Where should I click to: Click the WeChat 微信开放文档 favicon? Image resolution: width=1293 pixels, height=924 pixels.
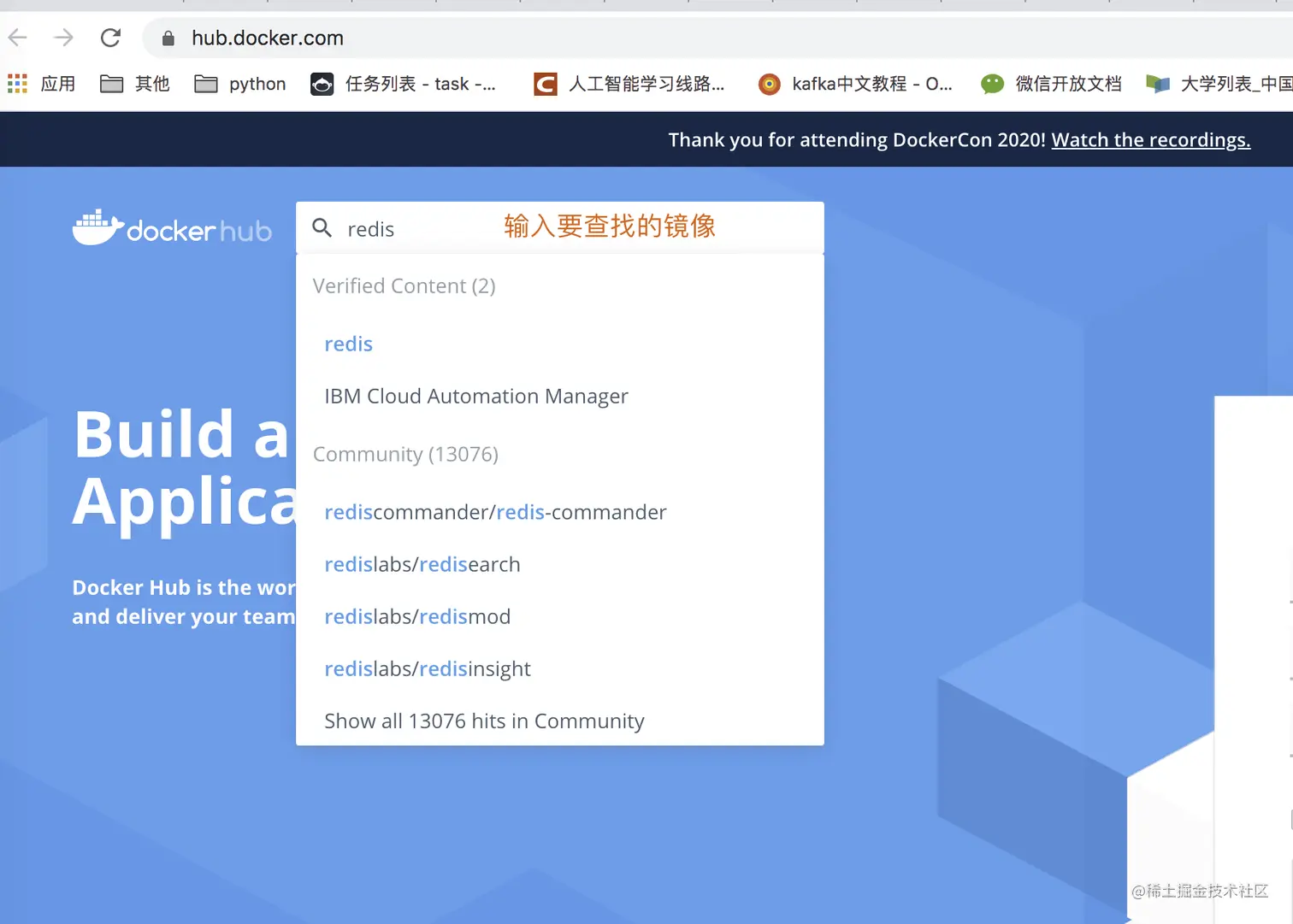[992, 84]
